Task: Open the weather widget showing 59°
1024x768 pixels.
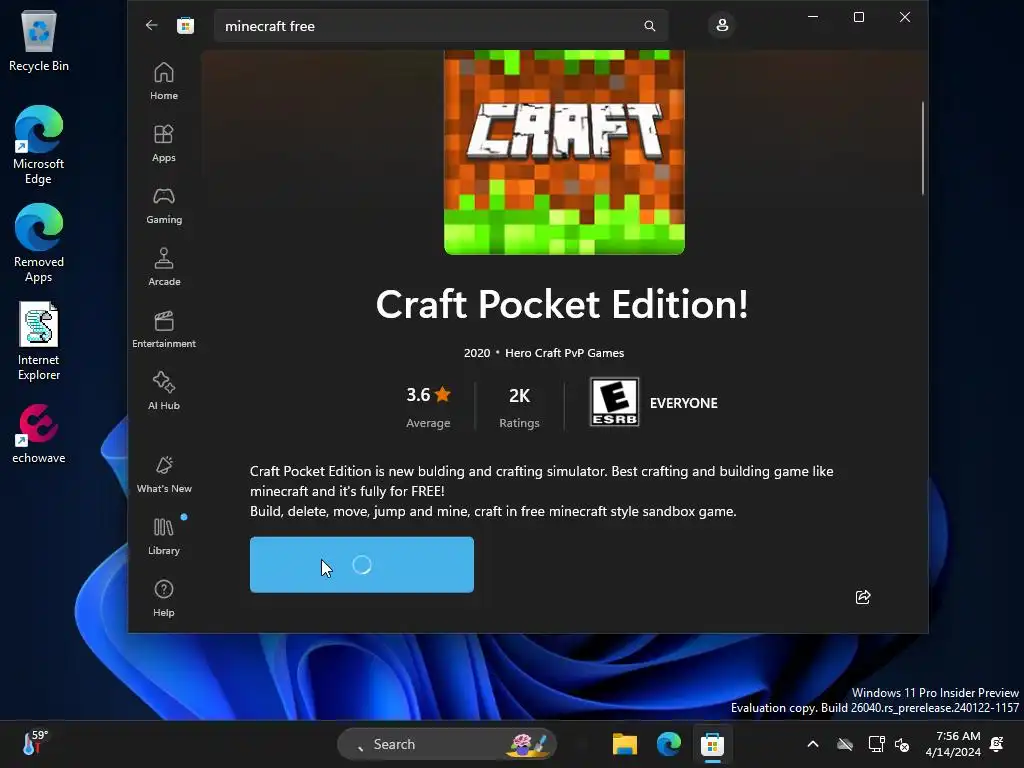Action: click(36, 743)
